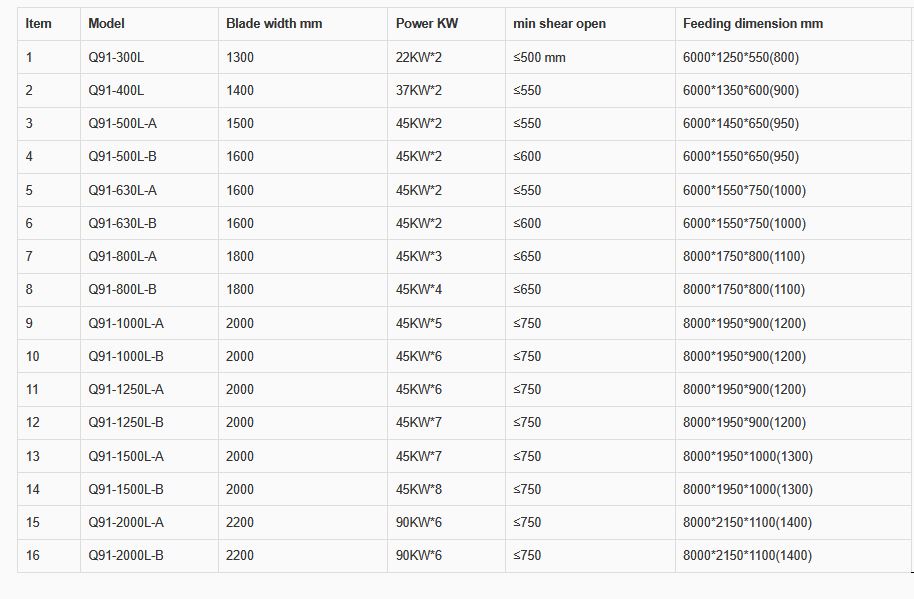The height and width of the screenshot is (599, 914).
Task: Click the "Power KW" column header
Action: click(427, 23)
